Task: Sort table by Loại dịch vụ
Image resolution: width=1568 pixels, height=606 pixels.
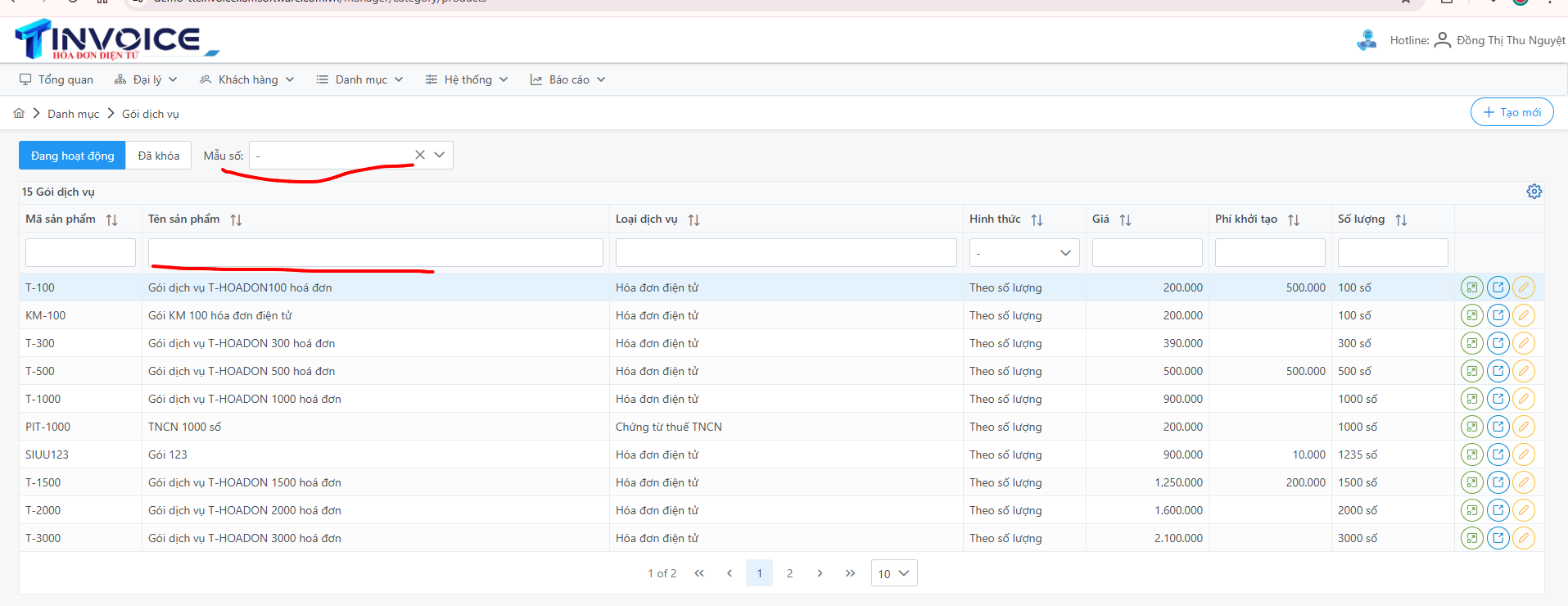Action: (x=694, y=219)
